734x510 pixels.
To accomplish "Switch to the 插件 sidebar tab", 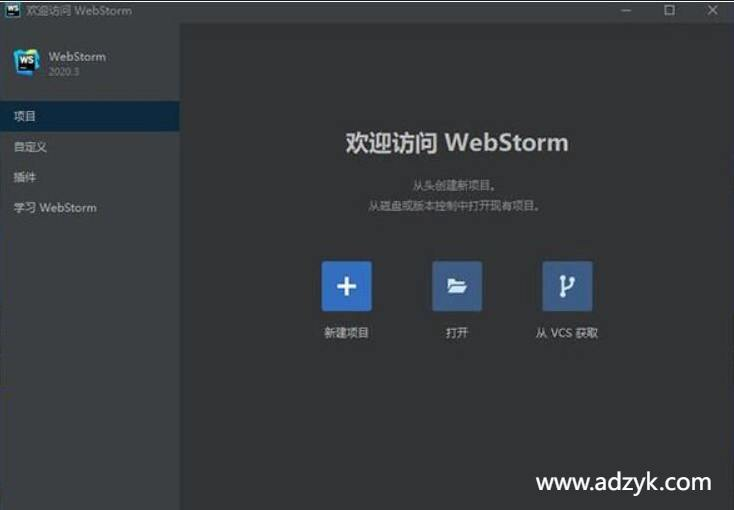I will click(x=90, y=177).
